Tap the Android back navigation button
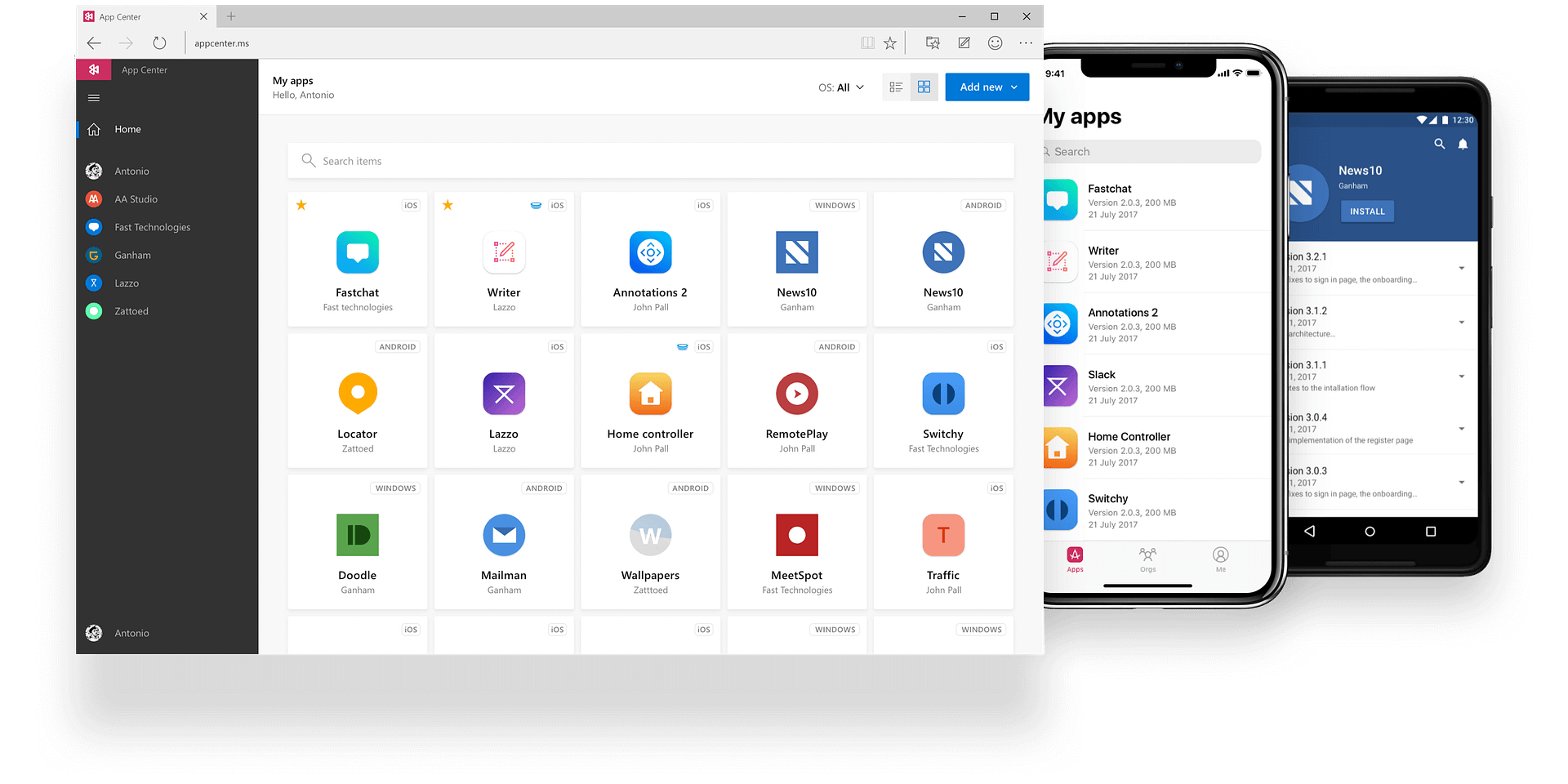 coord(1310,532)
